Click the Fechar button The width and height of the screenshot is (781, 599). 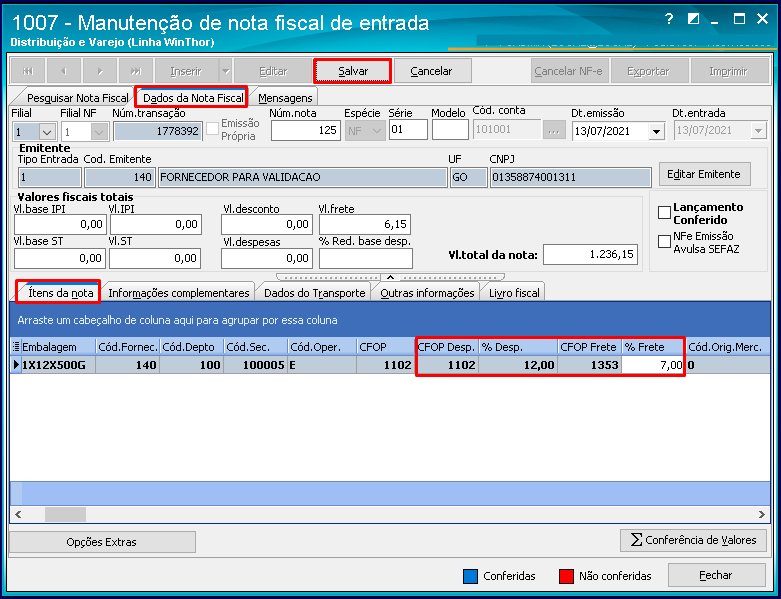pyautogui.click(x=716, y=575)
